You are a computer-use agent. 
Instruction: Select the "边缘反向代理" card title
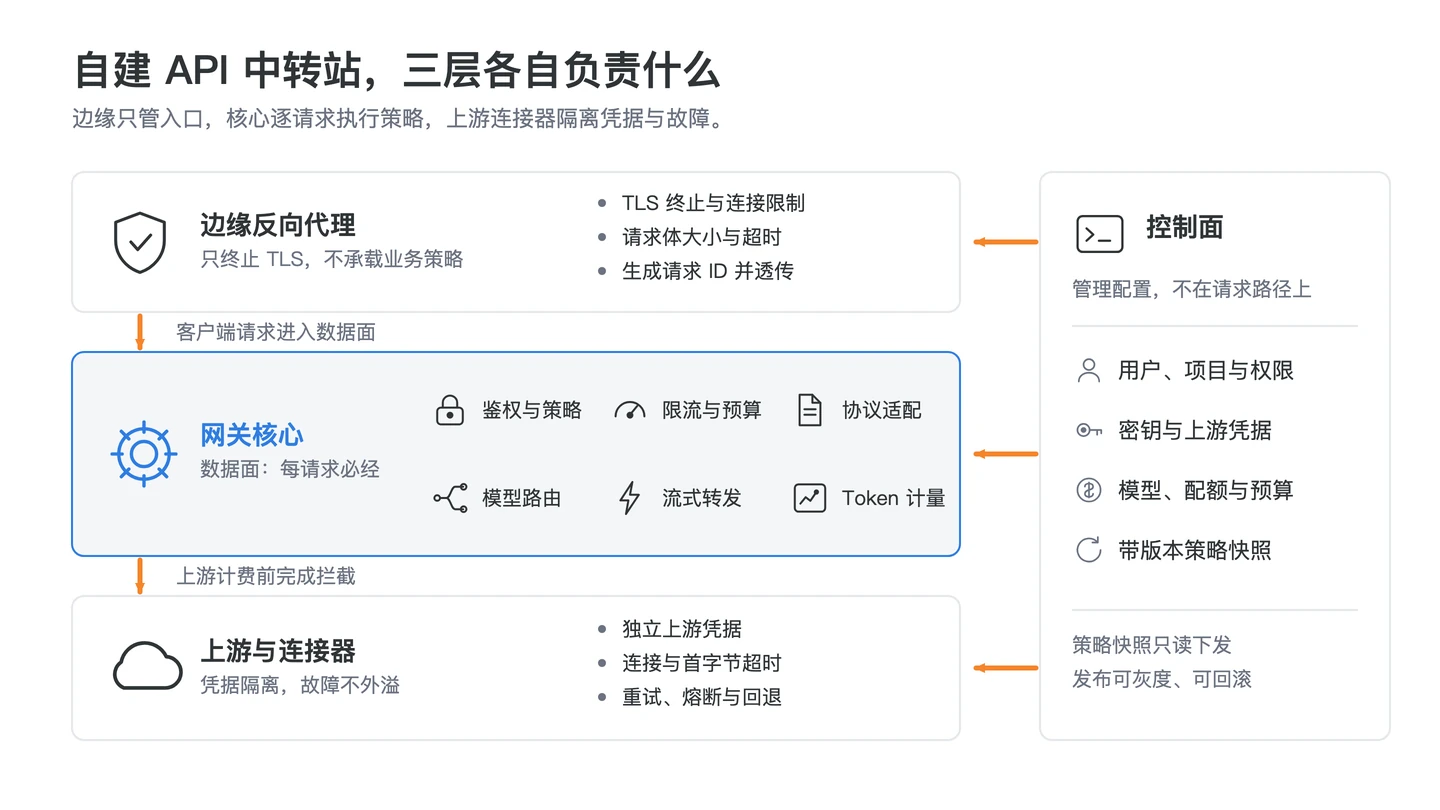(278, 225)
